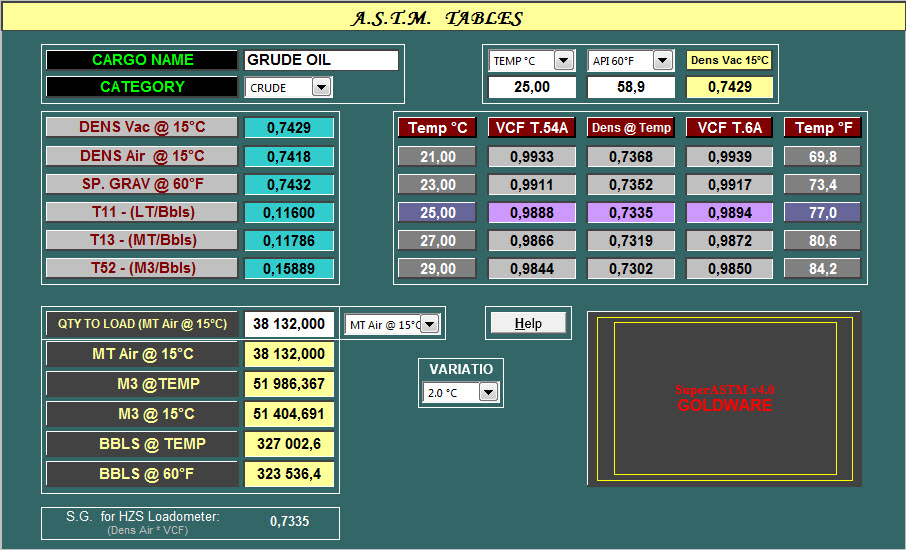Viewport: 906px width, 550px height.
Task: Click the DENS Vac @ 15°C label
Action: pyautogui.click(x=142, y=128)
